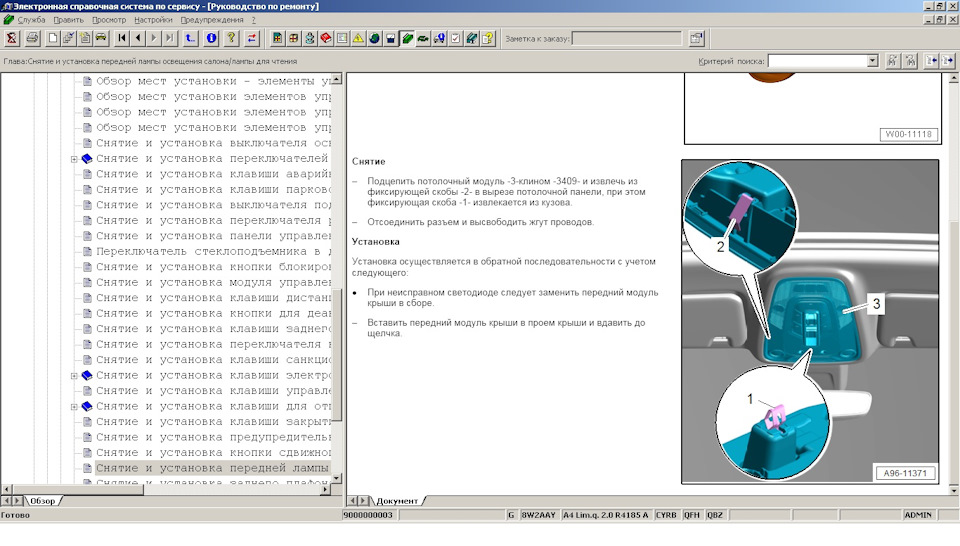Click the green book repair manual icon

click(407, 39)
